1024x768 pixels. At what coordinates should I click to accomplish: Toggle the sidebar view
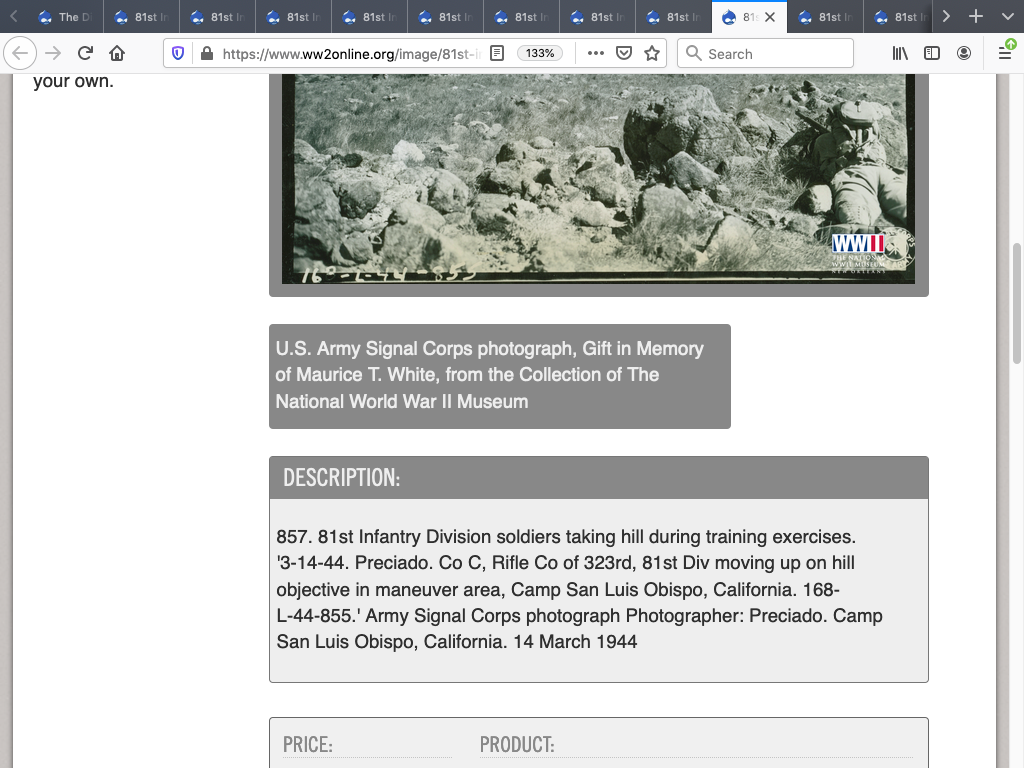click(932, 53)
